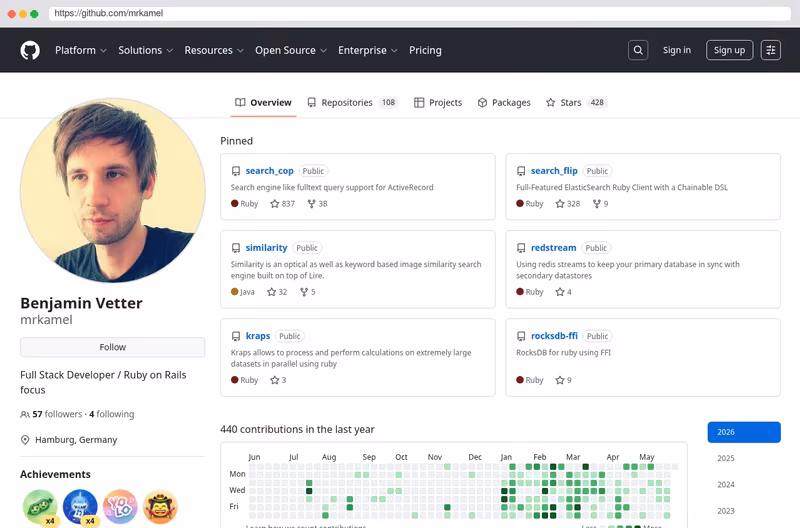Expand the Resources dropdown menu
This screenshot has width=800, height=528.
click(x=214, y=50)
